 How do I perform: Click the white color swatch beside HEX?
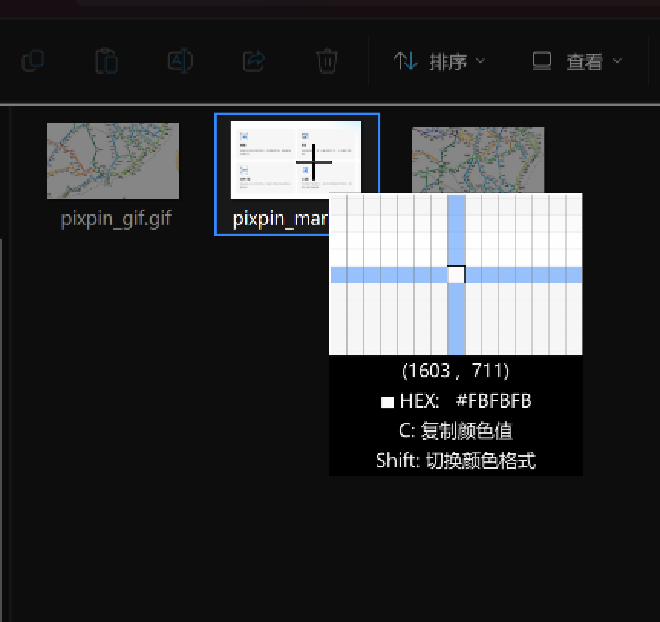click(x=387, y=402)
